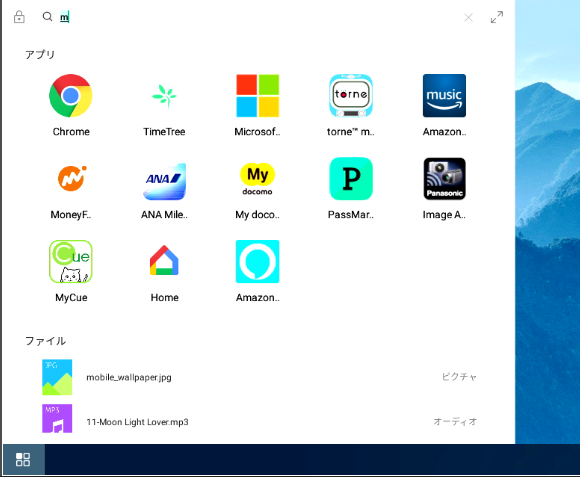
Task: Open the MyCue app
Action: pyautogui.click(x=71, y=261)
